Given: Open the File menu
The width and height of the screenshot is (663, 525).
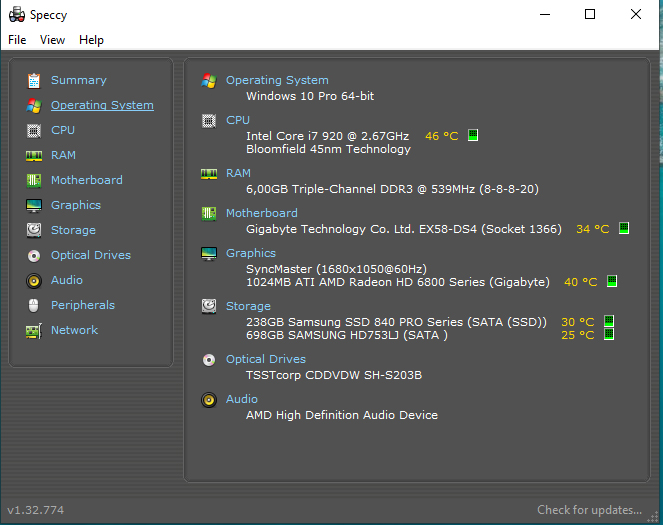Looking at the screenshot, I should coord(17,40).
